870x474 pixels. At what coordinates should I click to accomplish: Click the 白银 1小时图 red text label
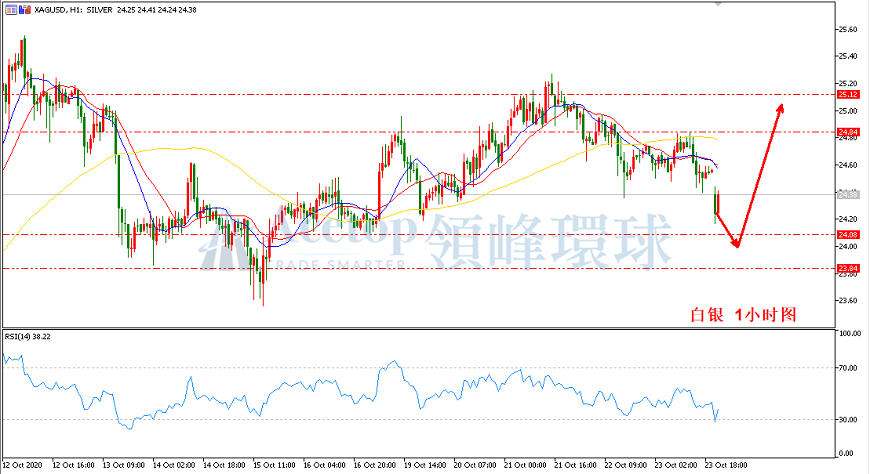coord(743,315)
